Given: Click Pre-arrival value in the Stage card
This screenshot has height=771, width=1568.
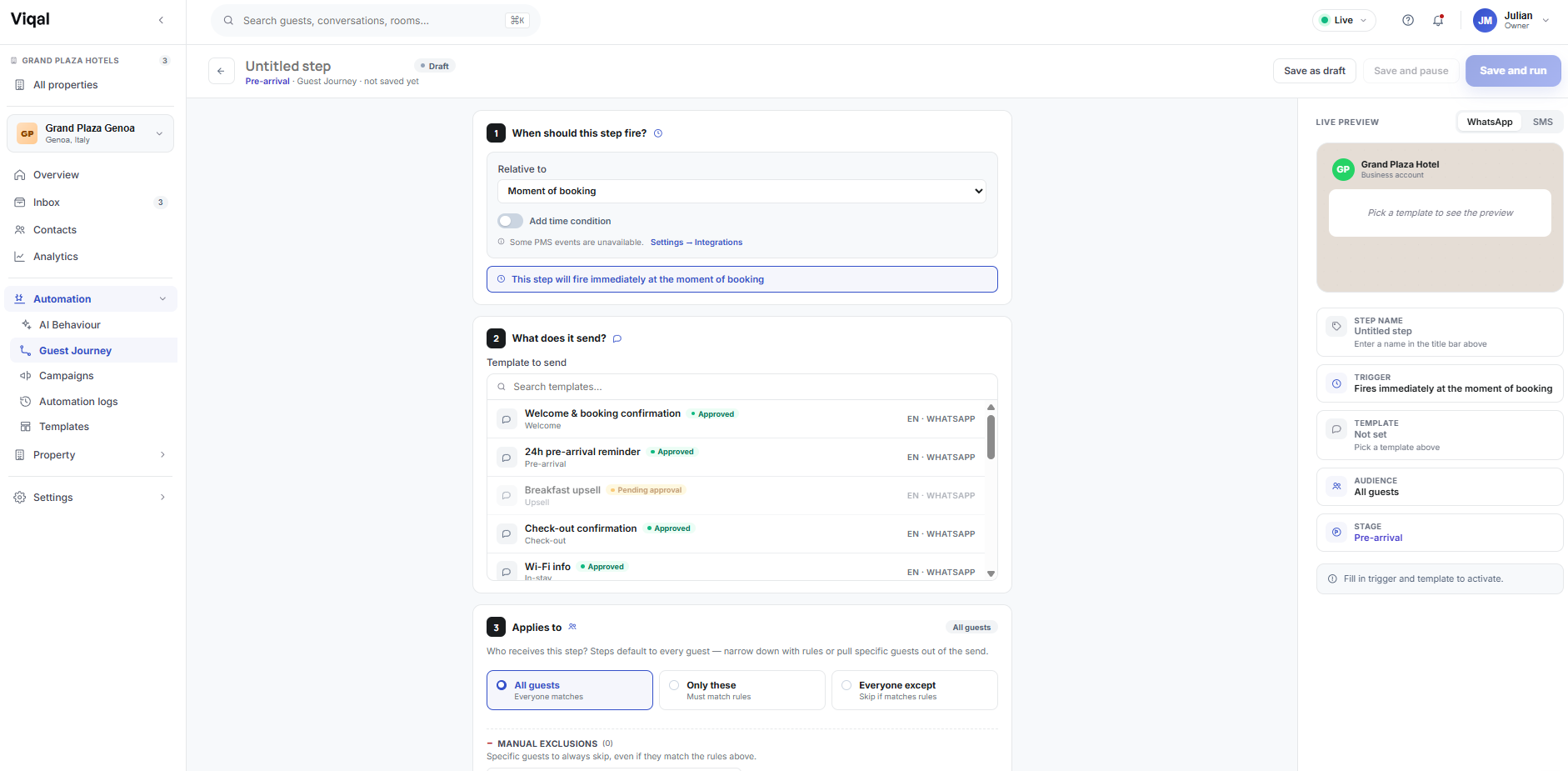Looking at the screenshot, I should click(x=1378, y=538).
